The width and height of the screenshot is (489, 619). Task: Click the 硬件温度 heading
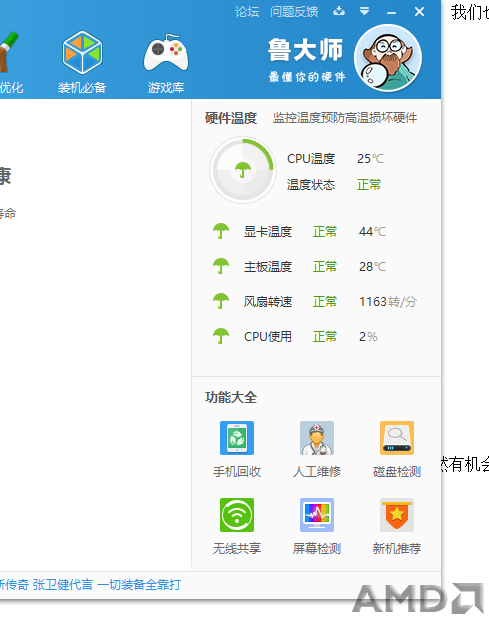(x=231, y=118)
